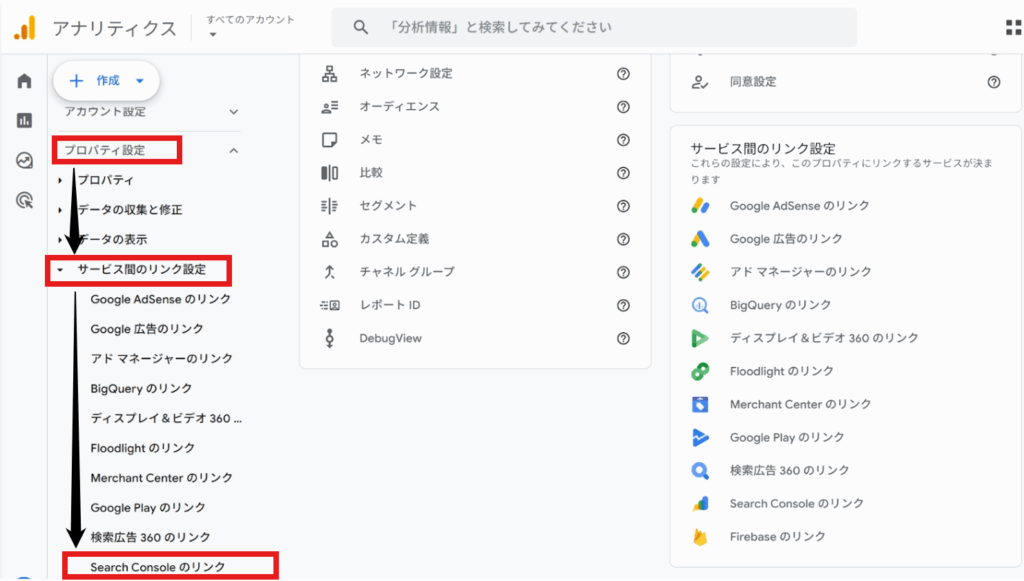1024x581 pixels.
Task: Click the アナリティクス product title
Action: [114, 28]
